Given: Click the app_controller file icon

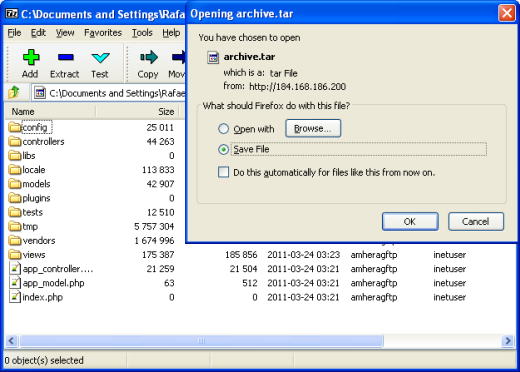Looking at the screenshot, I should [x=15, y=269].
